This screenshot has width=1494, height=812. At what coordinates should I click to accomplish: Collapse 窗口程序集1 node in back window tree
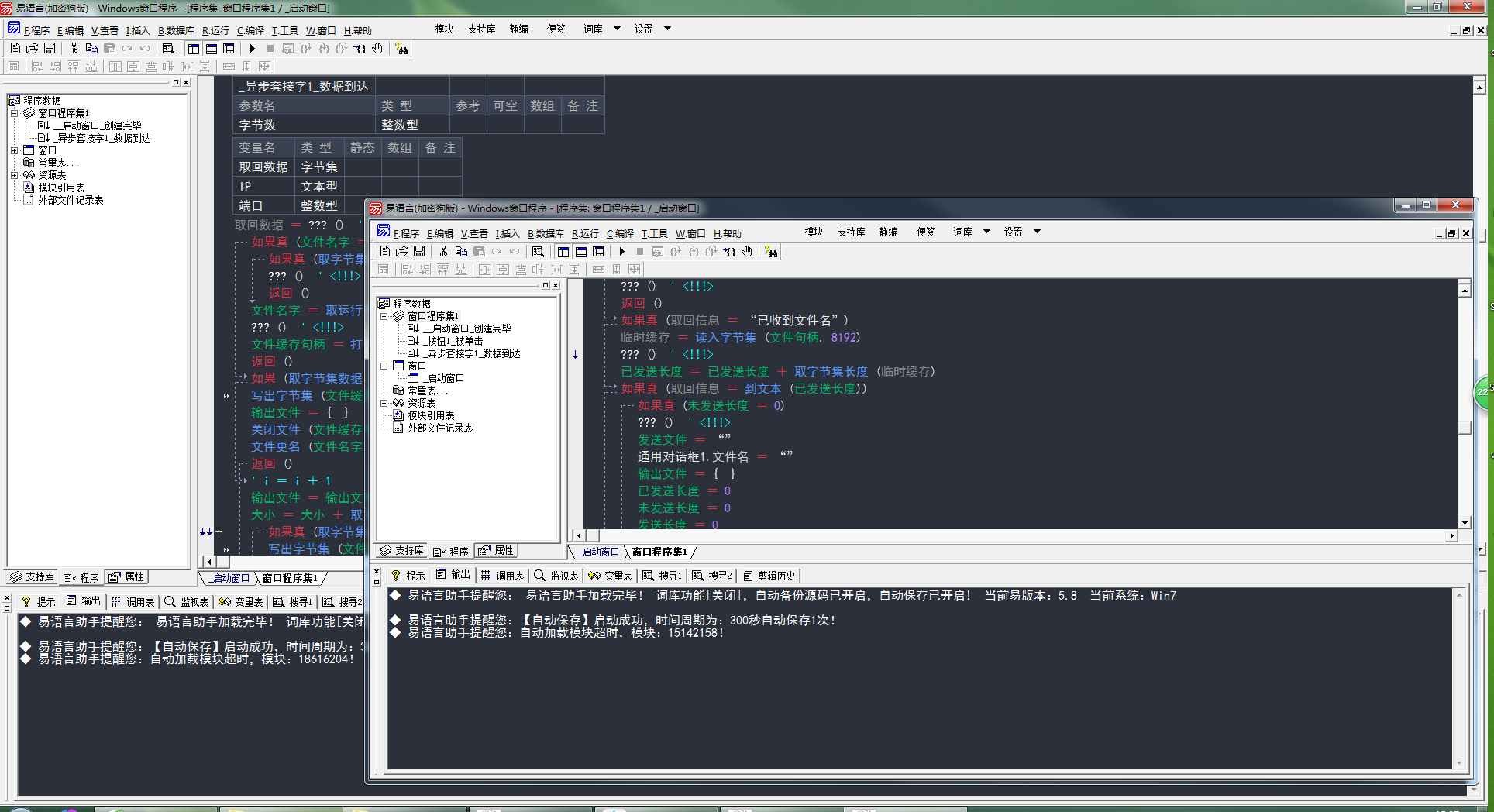(x=14, y=113)
